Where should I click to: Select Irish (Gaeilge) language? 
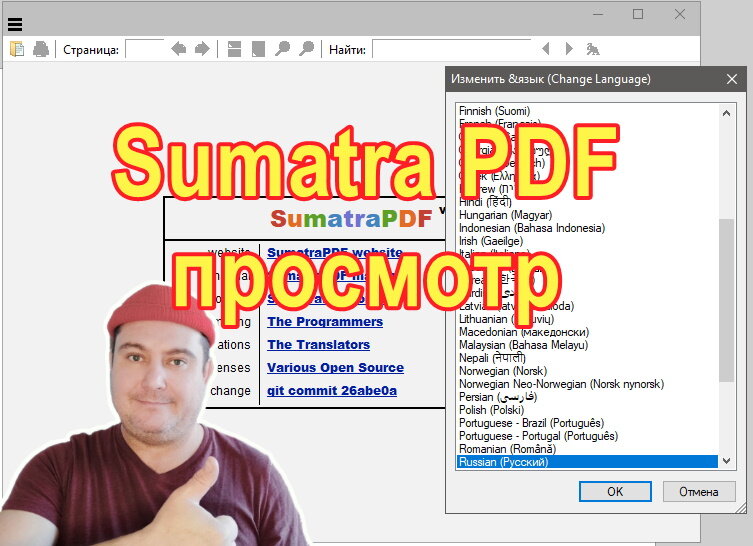click(x=587, y=241)
